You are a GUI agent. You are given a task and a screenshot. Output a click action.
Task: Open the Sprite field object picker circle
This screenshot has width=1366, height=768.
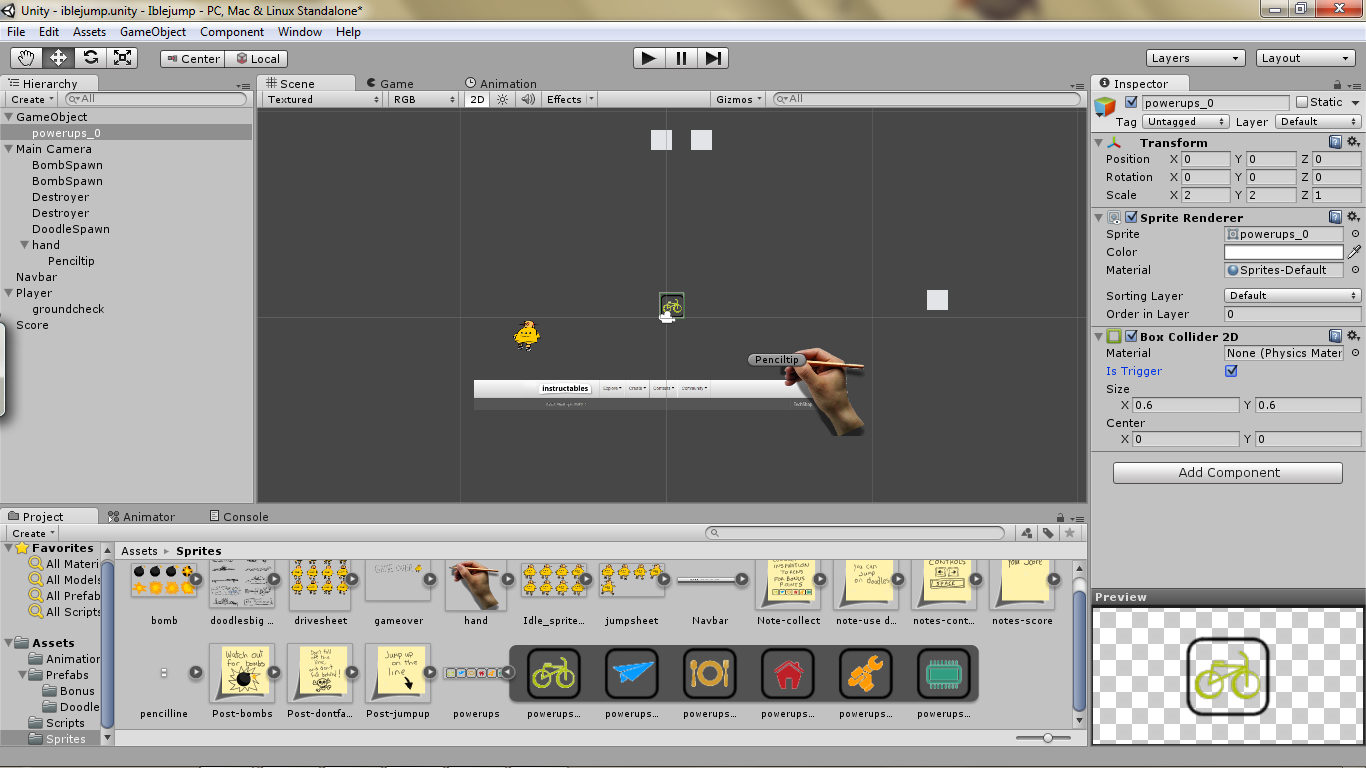[x=1355, y=234]
